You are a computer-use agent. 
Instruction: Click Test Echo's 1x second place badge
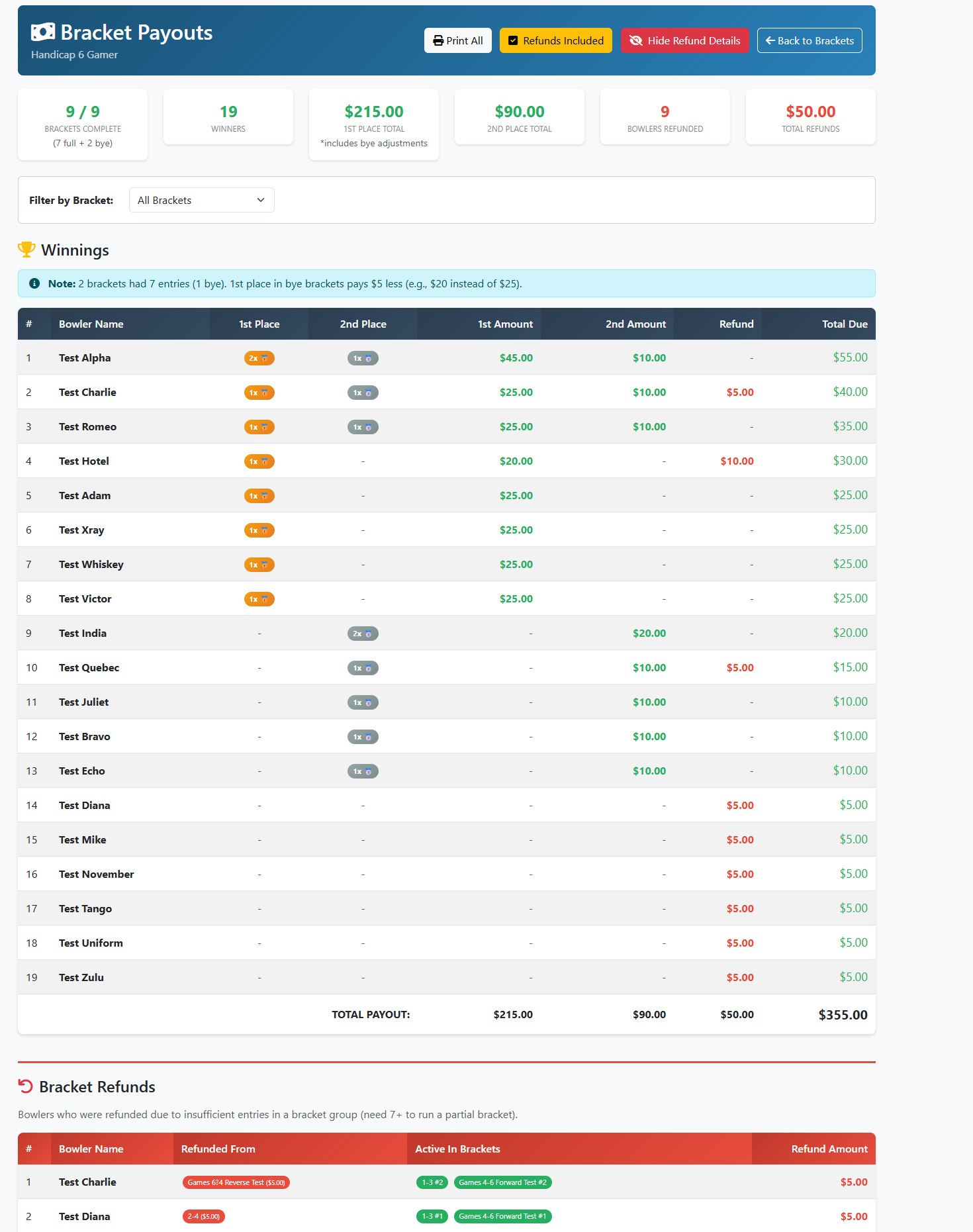point(363,771)
